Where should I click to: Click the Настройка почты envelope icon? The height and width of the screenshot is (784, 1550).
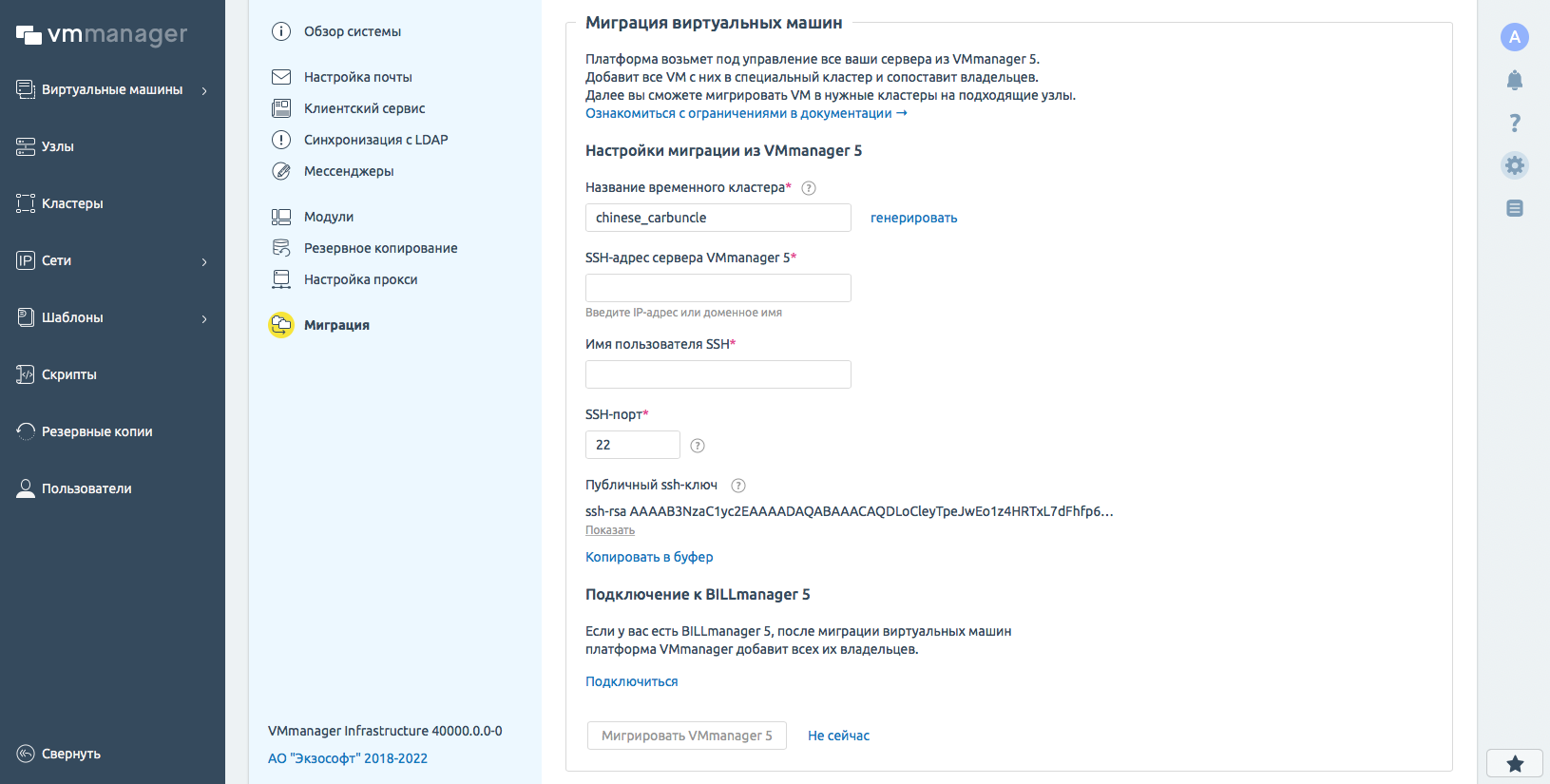281,77
